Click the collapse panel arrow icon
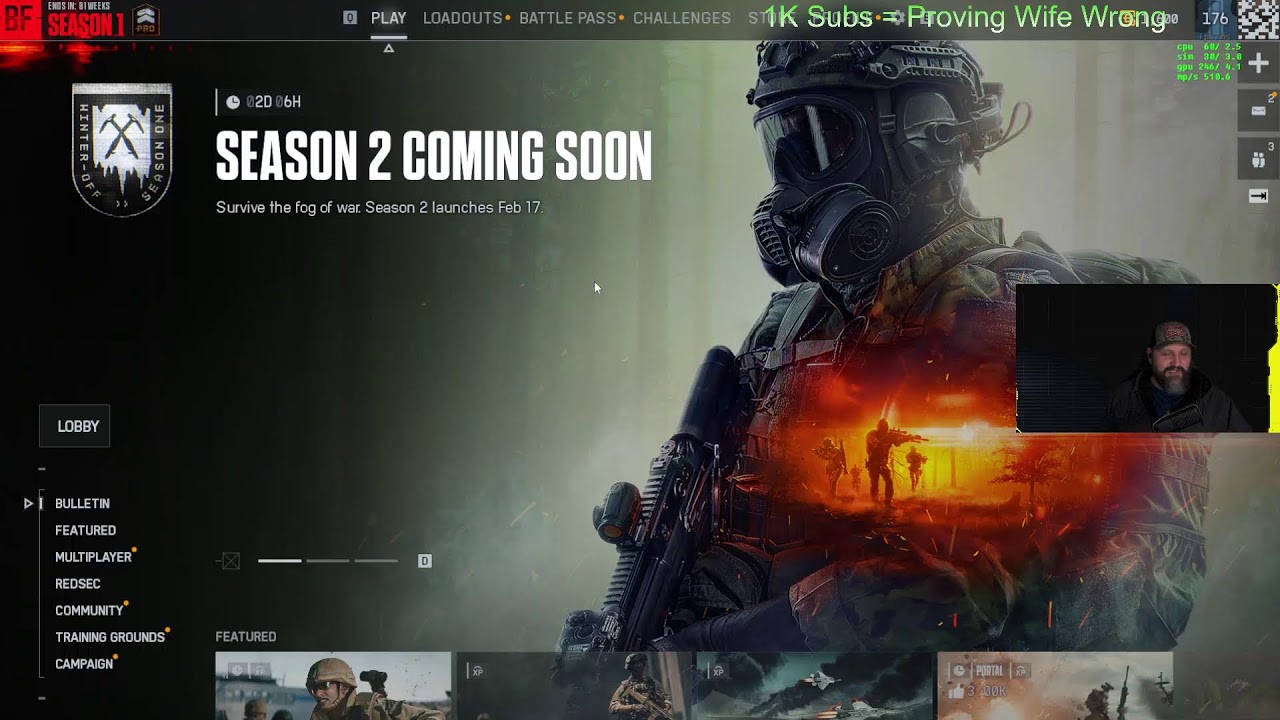The height and width of the screenshot is (720, 1280). click(1259, 197)
